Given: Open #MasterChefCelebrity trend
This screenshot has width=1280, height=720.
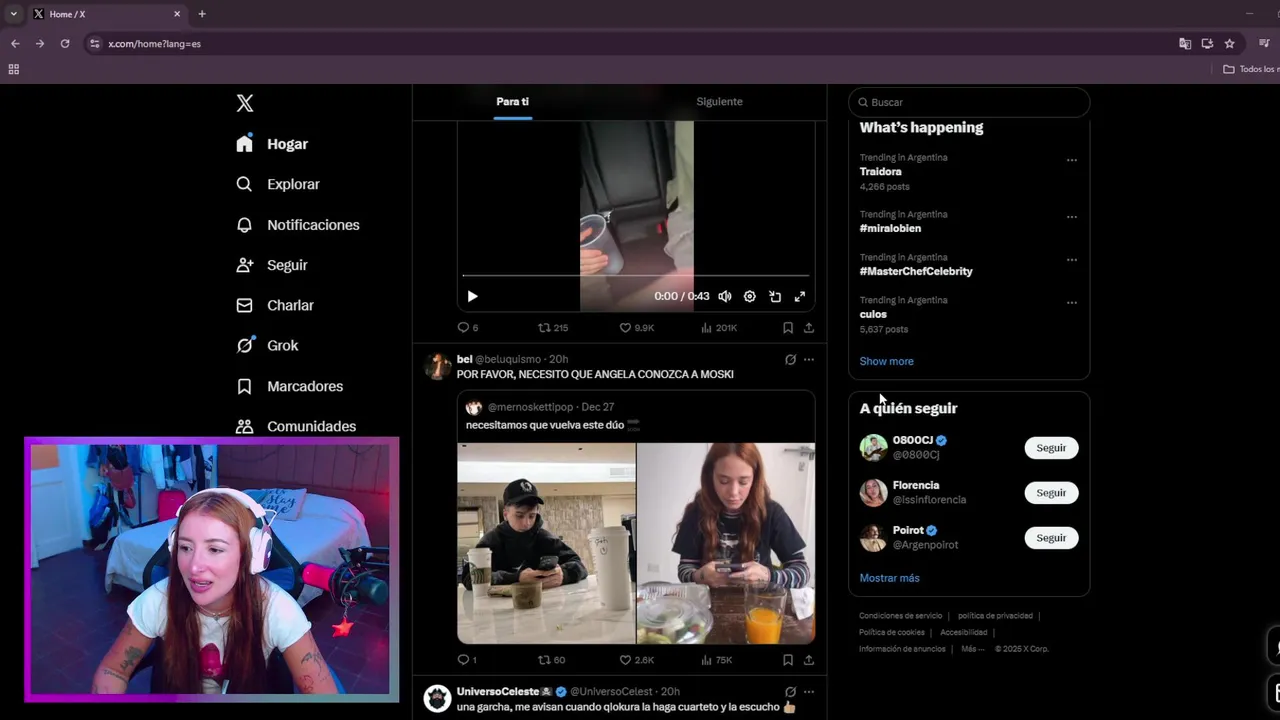Looking at the screenshot, I should coord(916,272).
